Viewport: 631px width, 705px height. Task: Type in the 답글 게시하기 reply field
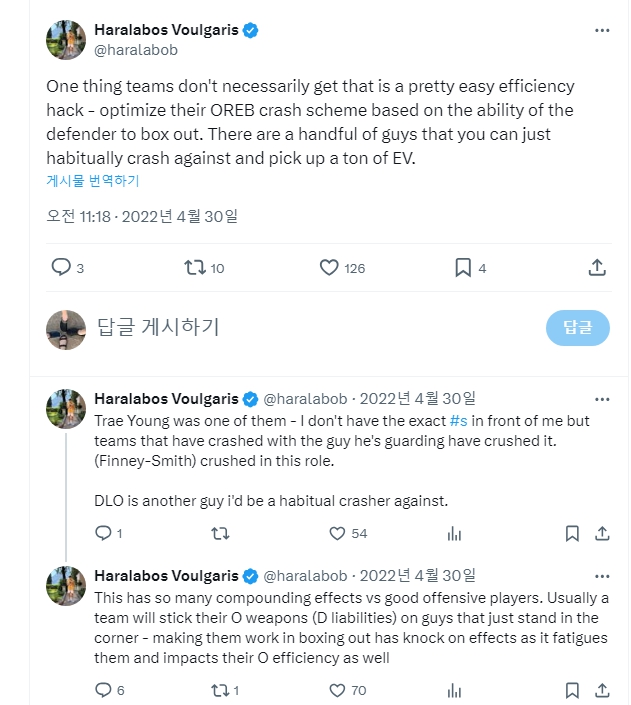tap(300, 327)
